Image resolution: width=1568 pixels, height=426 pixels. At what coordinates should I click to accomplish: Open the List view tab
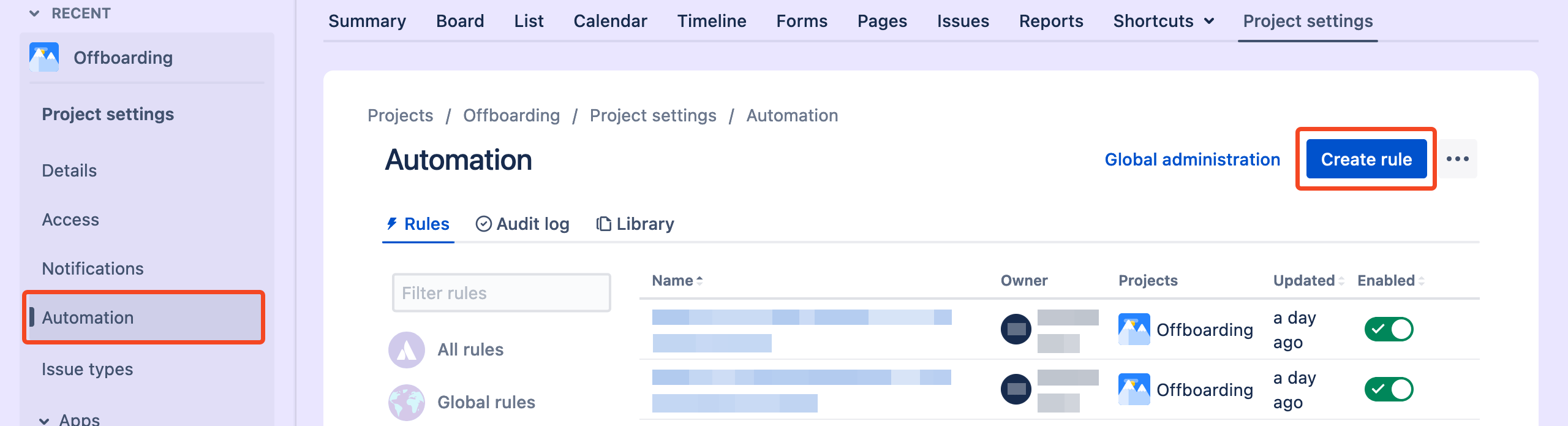pos(529,21)
